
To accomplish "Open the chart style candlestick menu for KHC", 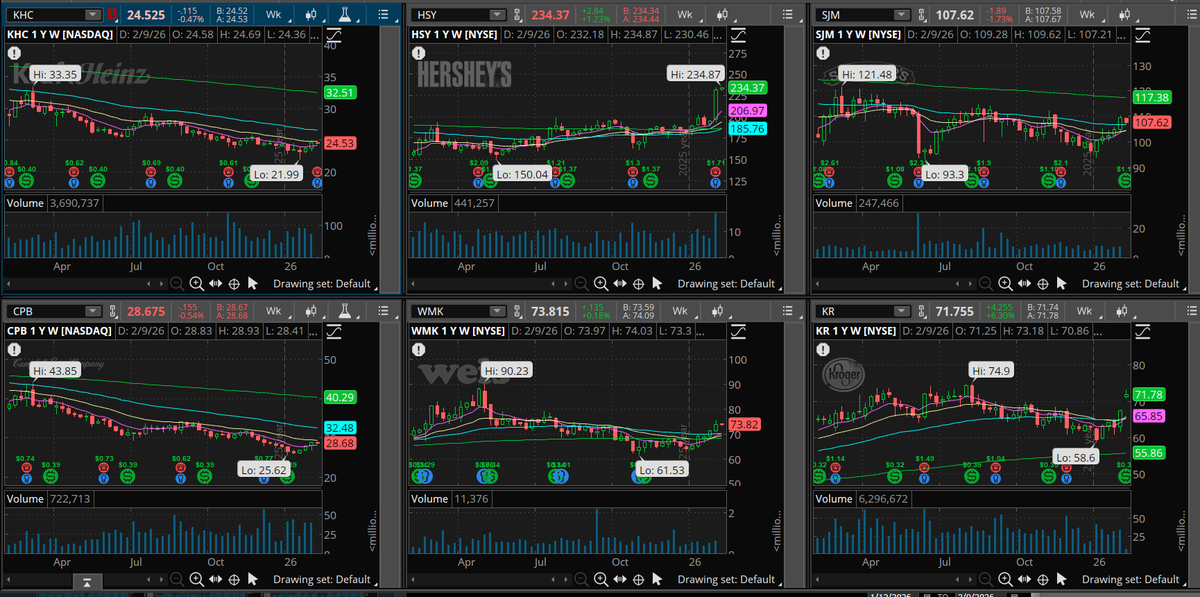I will coord(311,15).
